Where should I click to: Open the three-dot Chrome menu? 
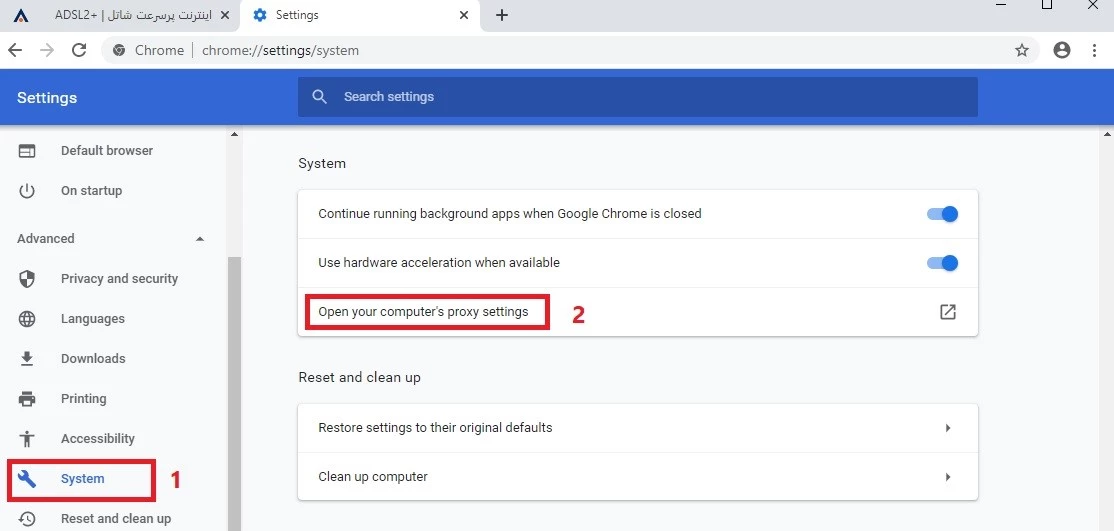tap(1094, 50)
